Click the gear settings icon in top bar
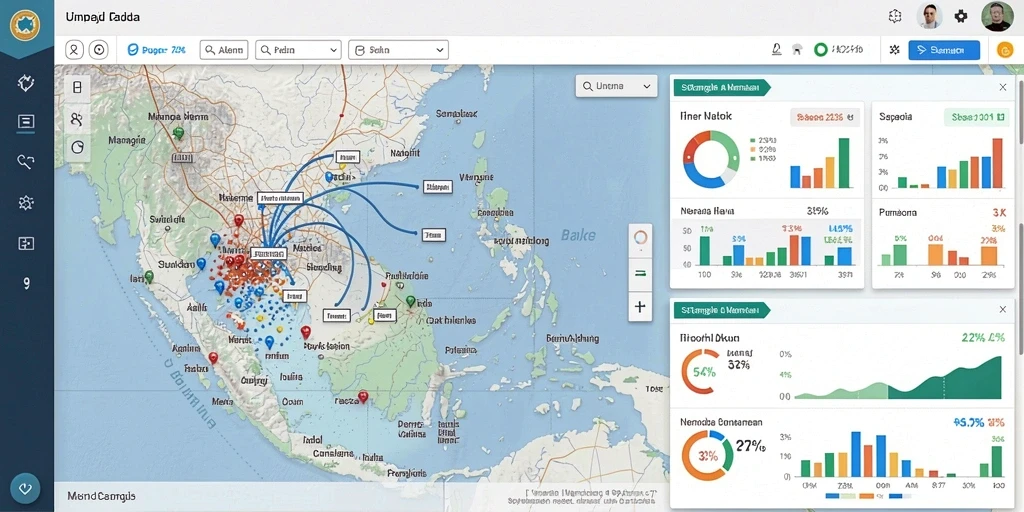 pyautogui.click(x=961, y=16)
